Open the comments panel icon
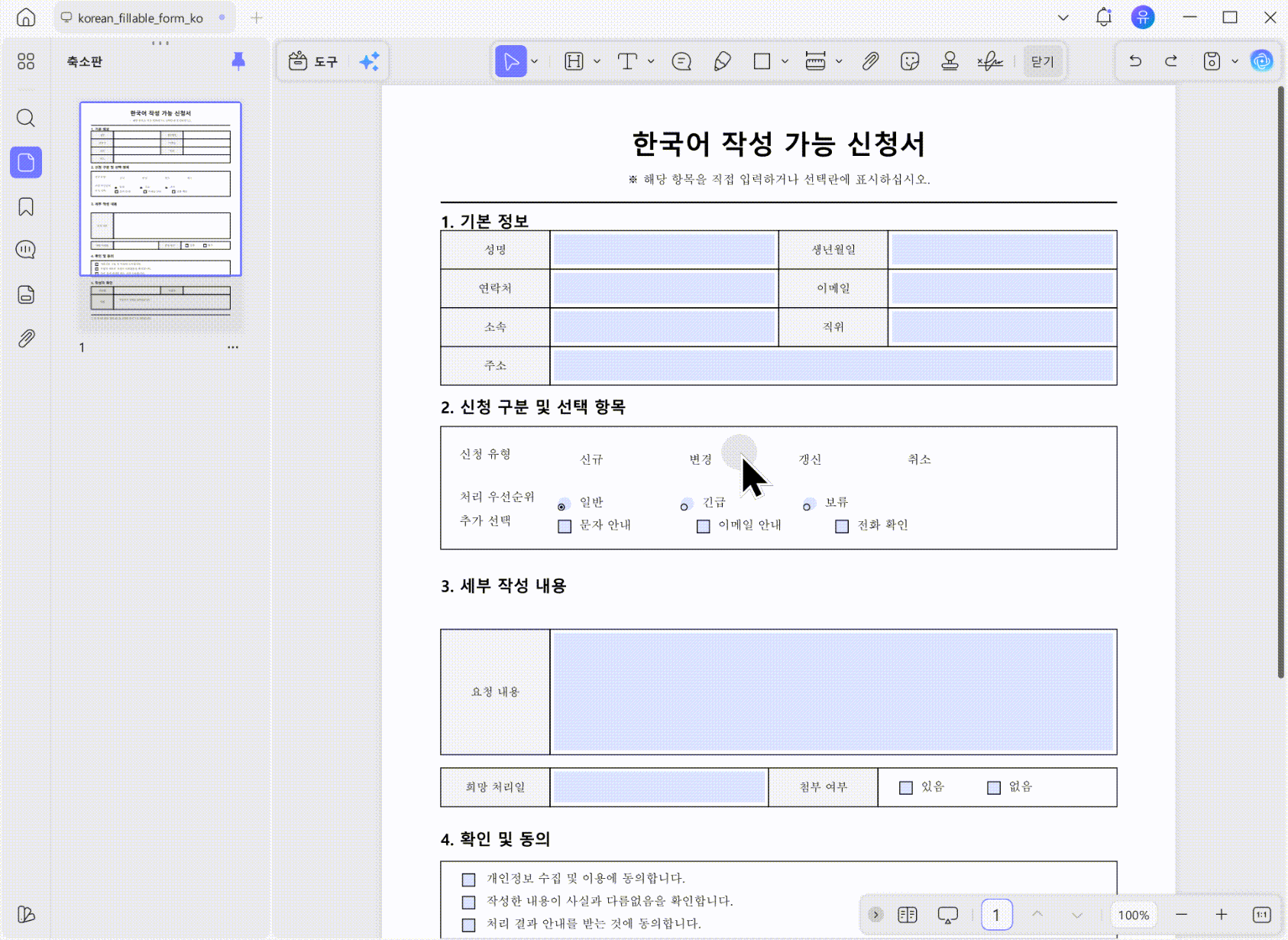Screen dimensions: 1288x940 tap(26, 250)
